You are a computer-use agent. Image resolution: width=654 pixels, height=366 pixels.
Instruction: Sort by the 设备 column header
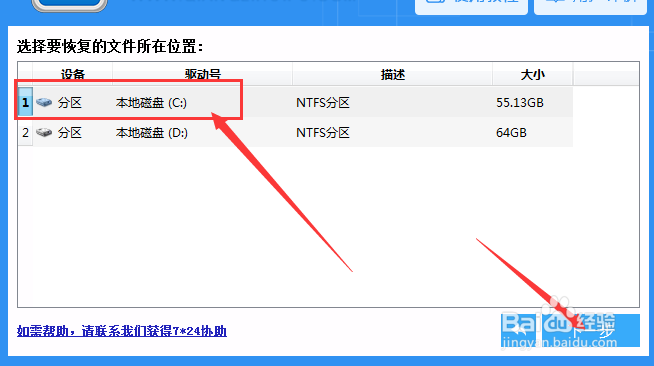pyautogui.click(x=73, y=75)
